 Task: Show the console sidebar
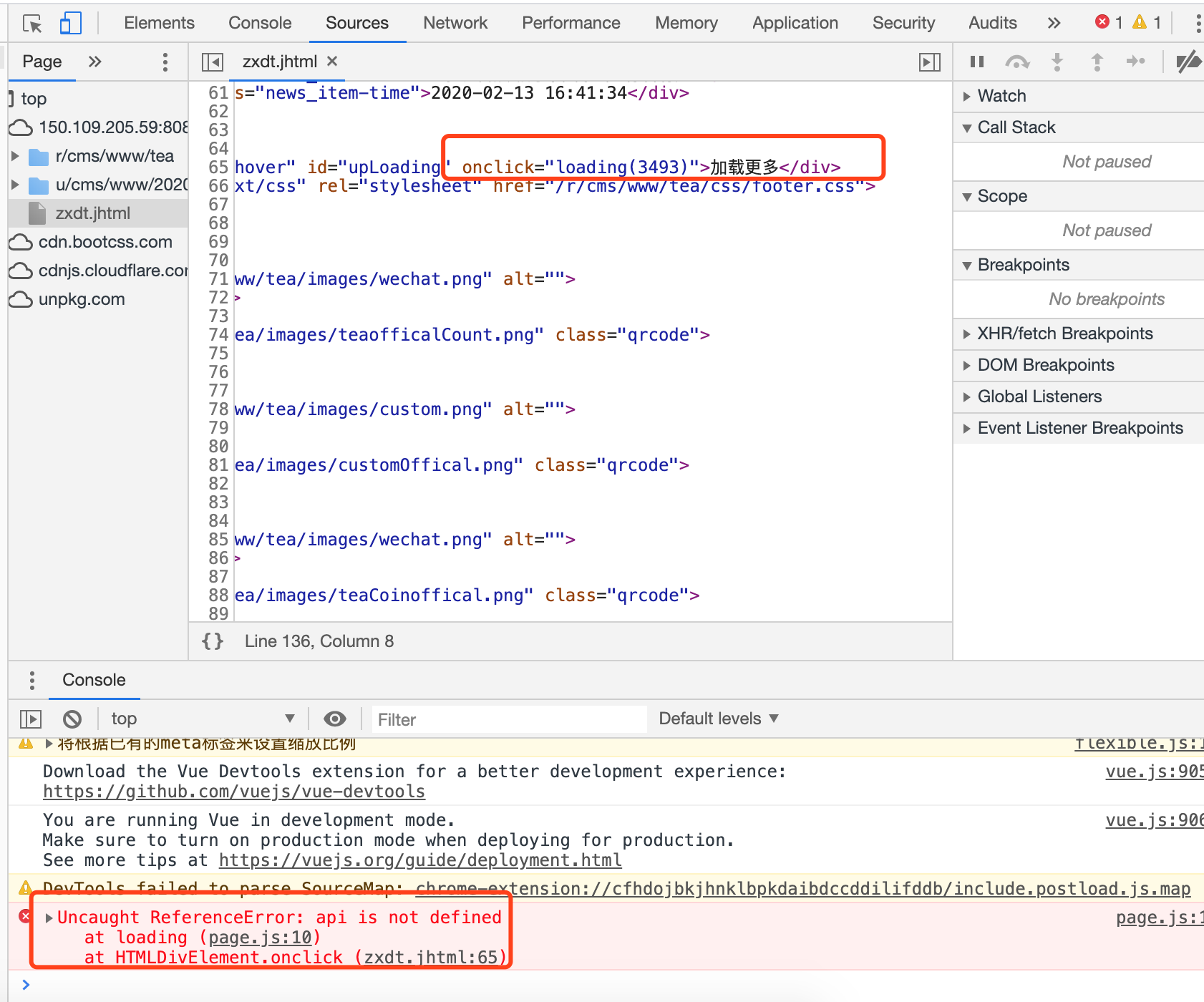31,719
